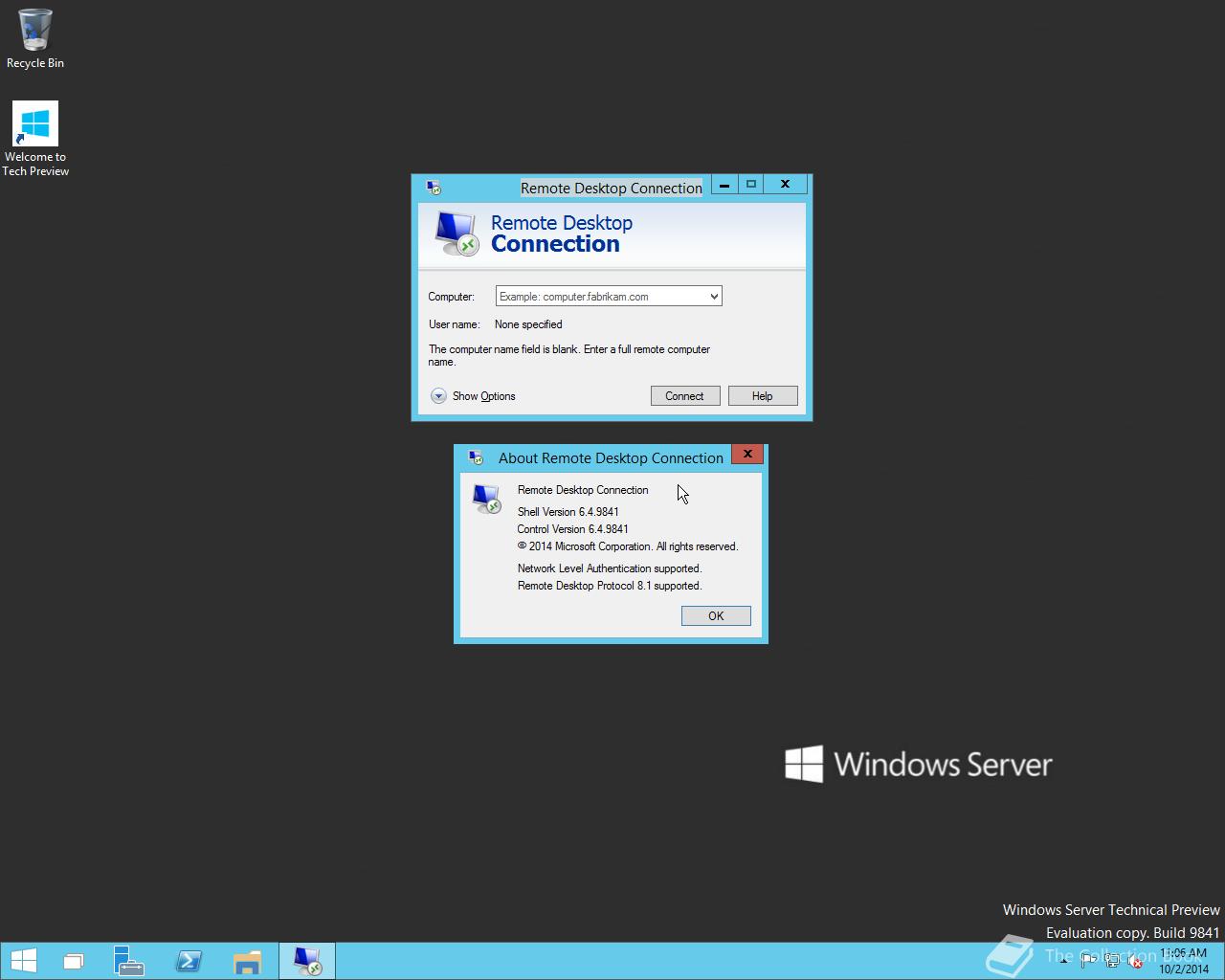Viewport: 1225px width, 980px height.
Task: Select the Welcome to Tech Preview shortcut
Action: click(35, 139)
